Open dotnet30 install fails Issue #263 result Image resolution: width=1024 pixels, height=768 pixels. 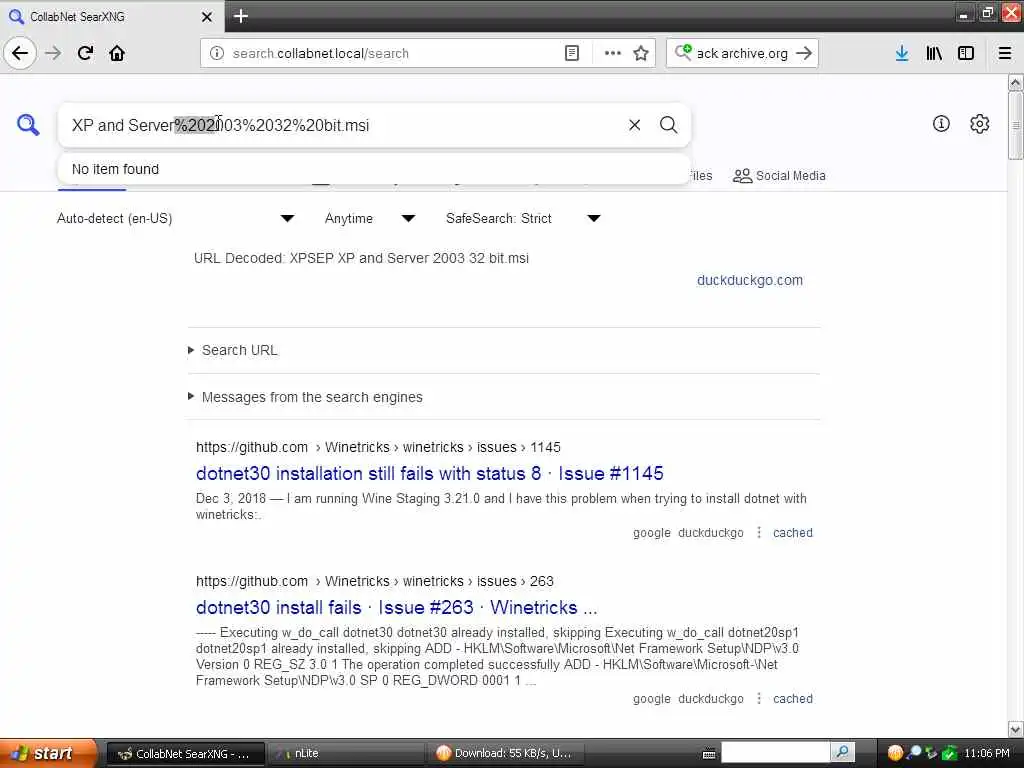coord(396,607)
